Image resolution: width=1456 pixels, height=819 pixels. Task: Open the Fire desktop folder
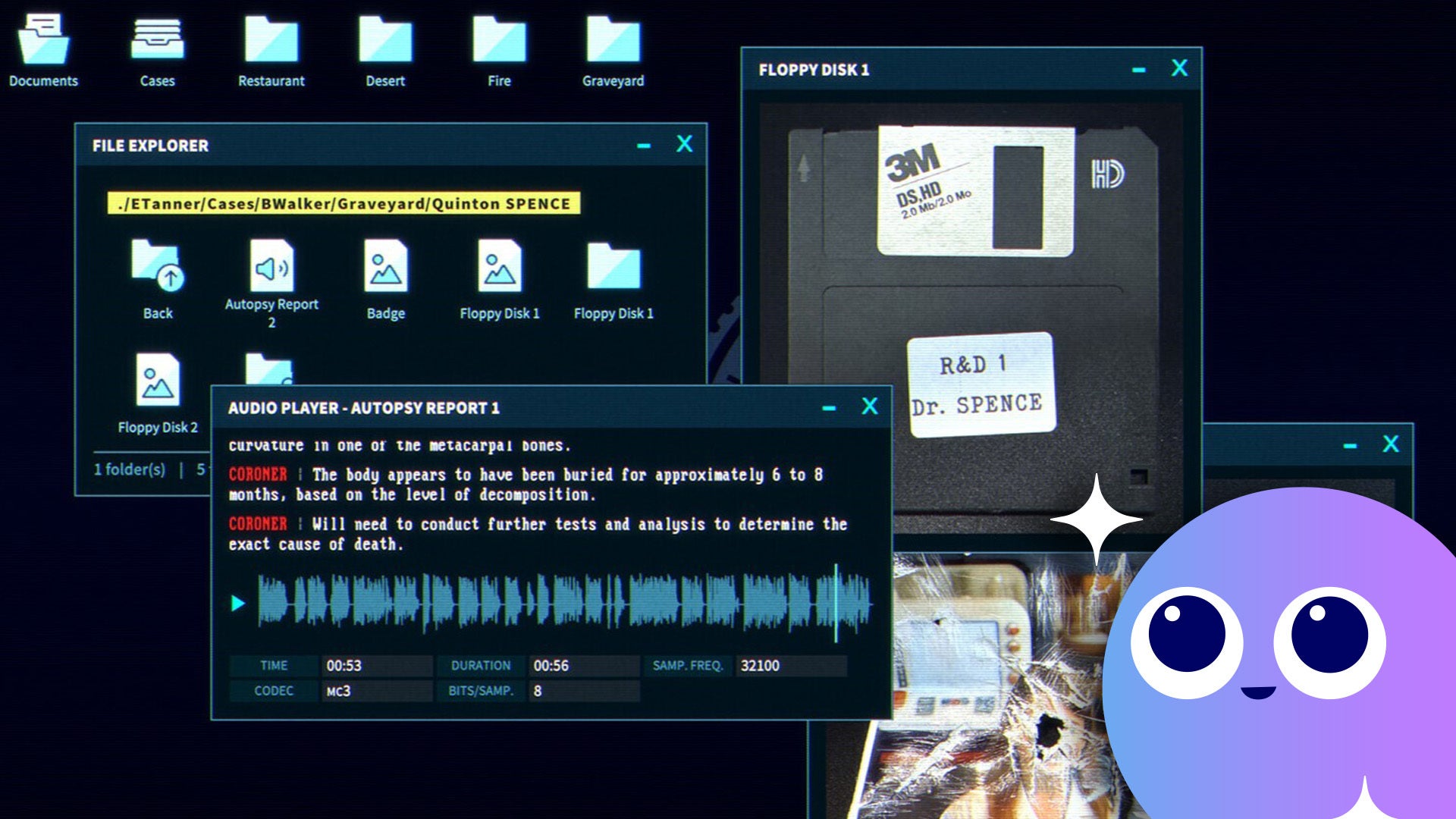coord(499,41)
